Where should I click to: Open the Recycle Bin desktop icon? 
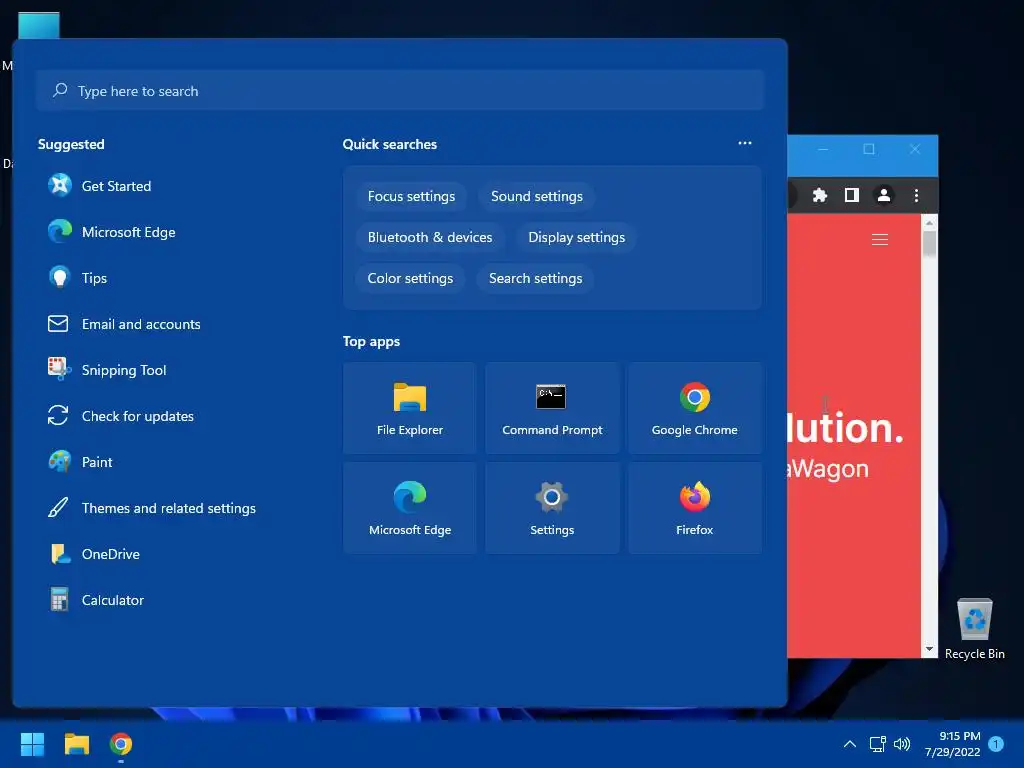pyautogui.click(x=974, y=629)
